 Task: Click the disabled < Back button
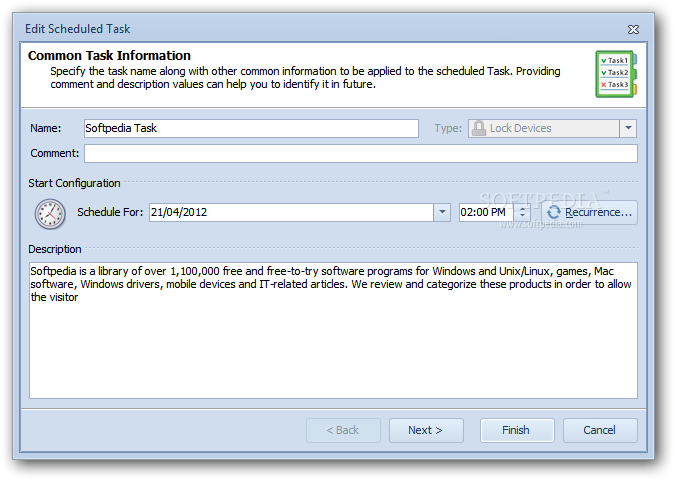[x=343, y=430]
